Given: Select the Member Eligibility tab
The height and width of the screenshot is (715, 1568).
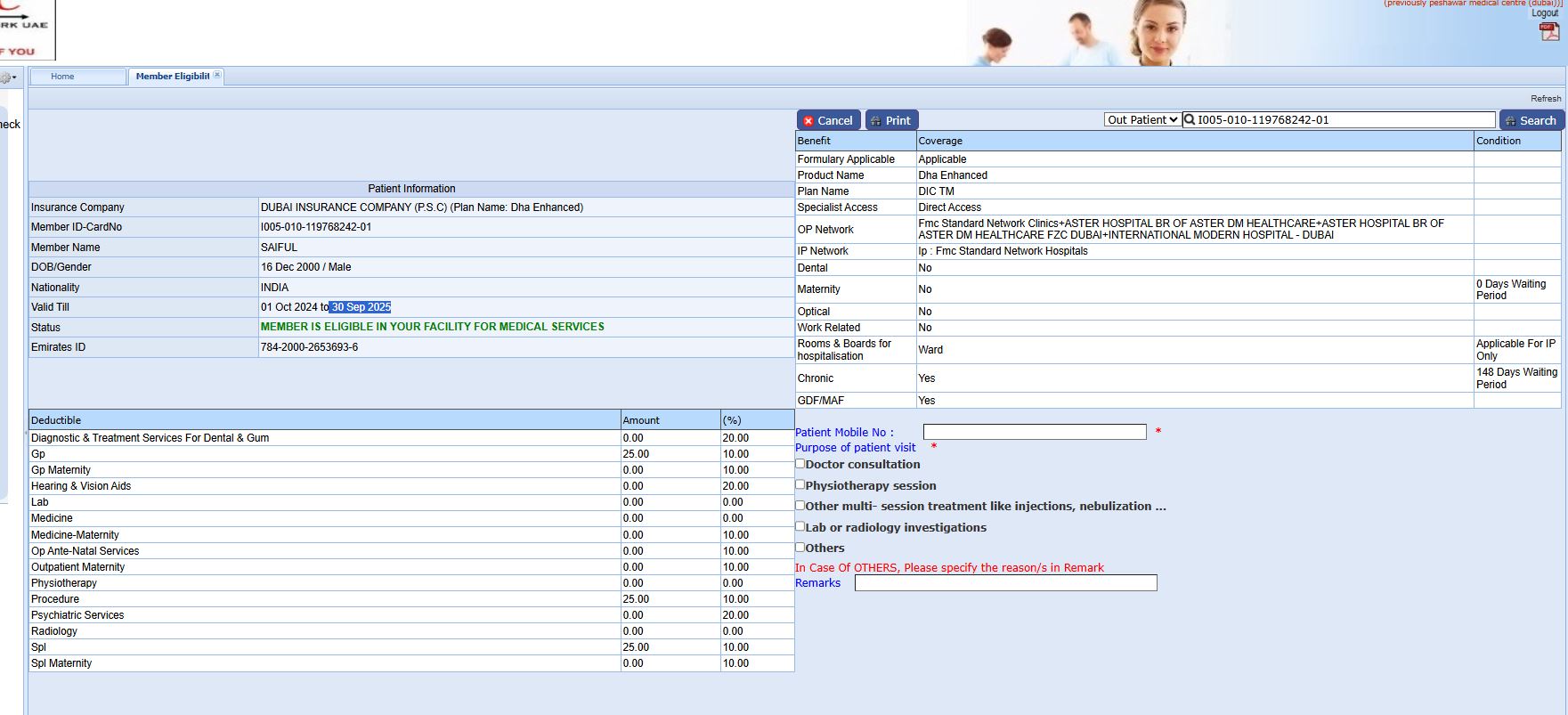Looking at the screenshot, I should [x=172, y=77].
